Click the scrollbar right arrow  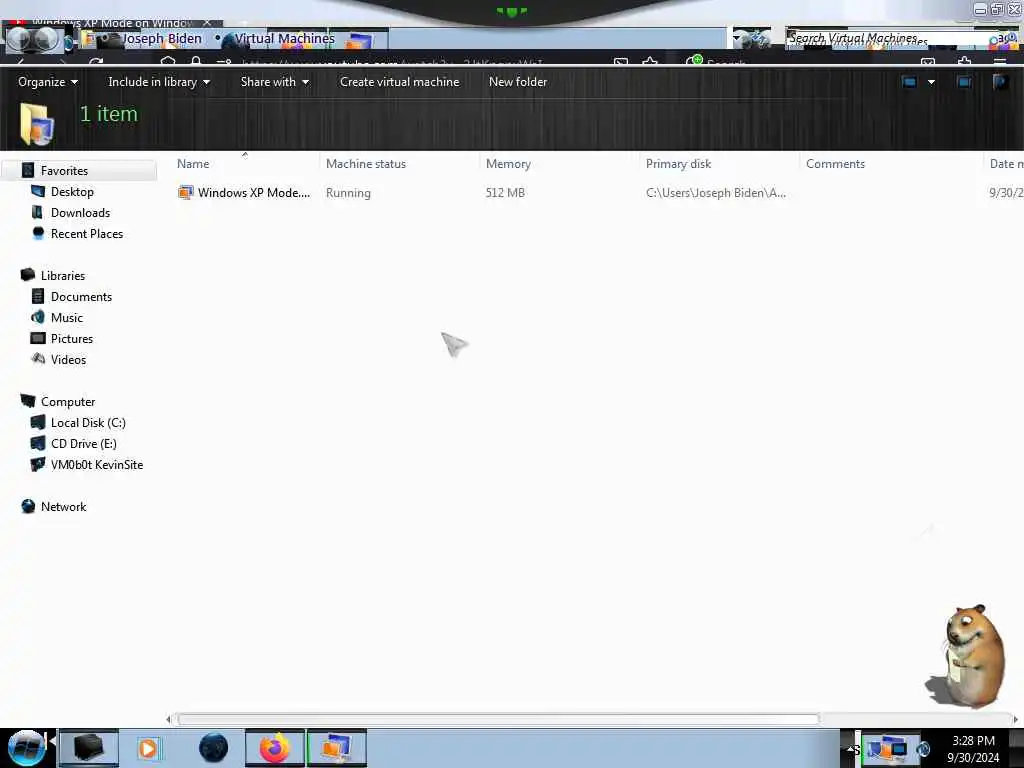pos(1016,719)
